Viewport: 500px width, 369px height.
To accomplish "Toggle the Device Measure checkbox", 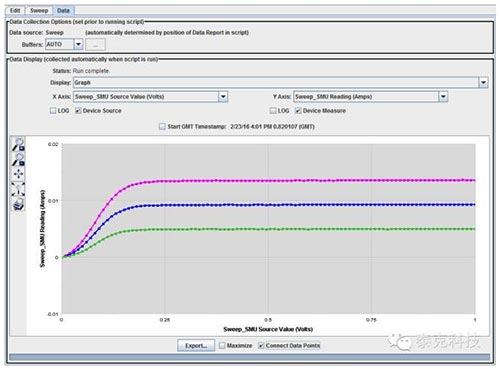I will [298, 111].
